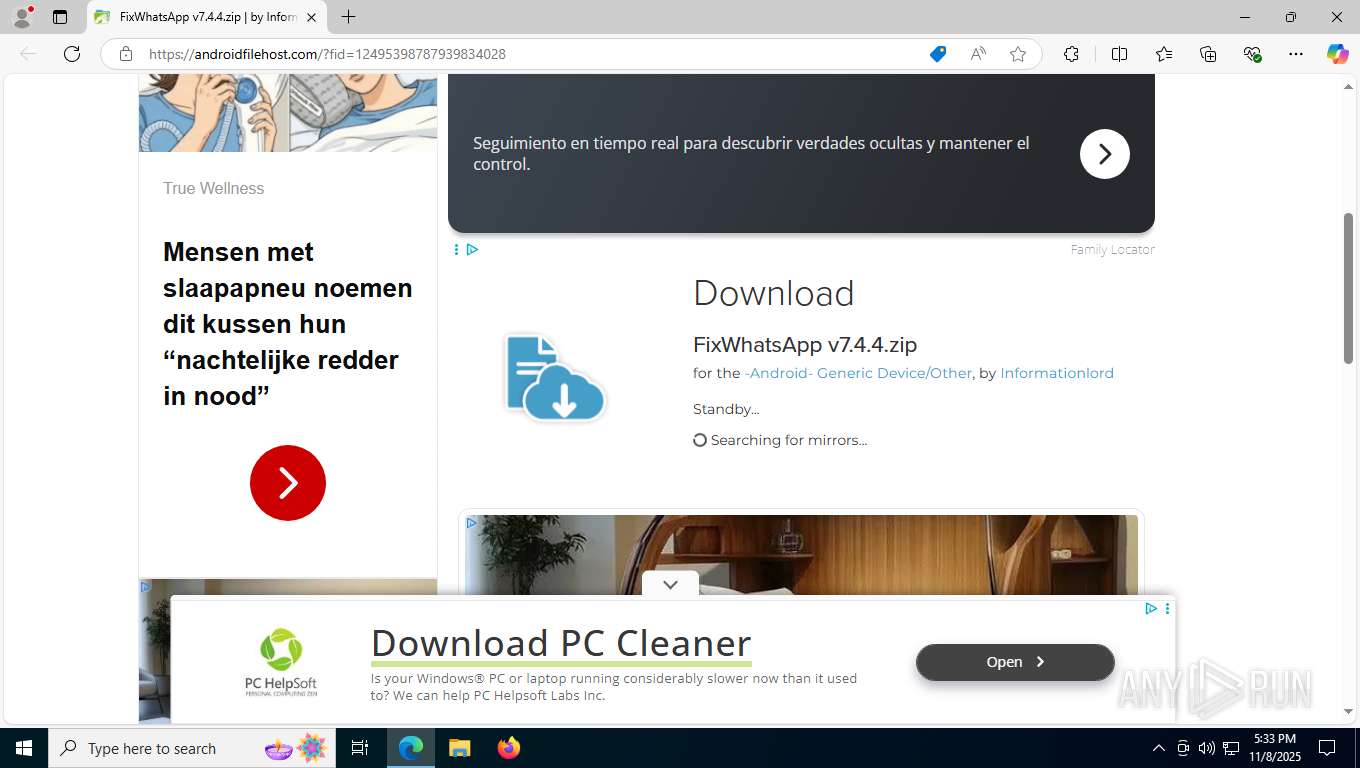Click the FixWhatsApp v7.4.4.zip file name

tap(805, 345)
